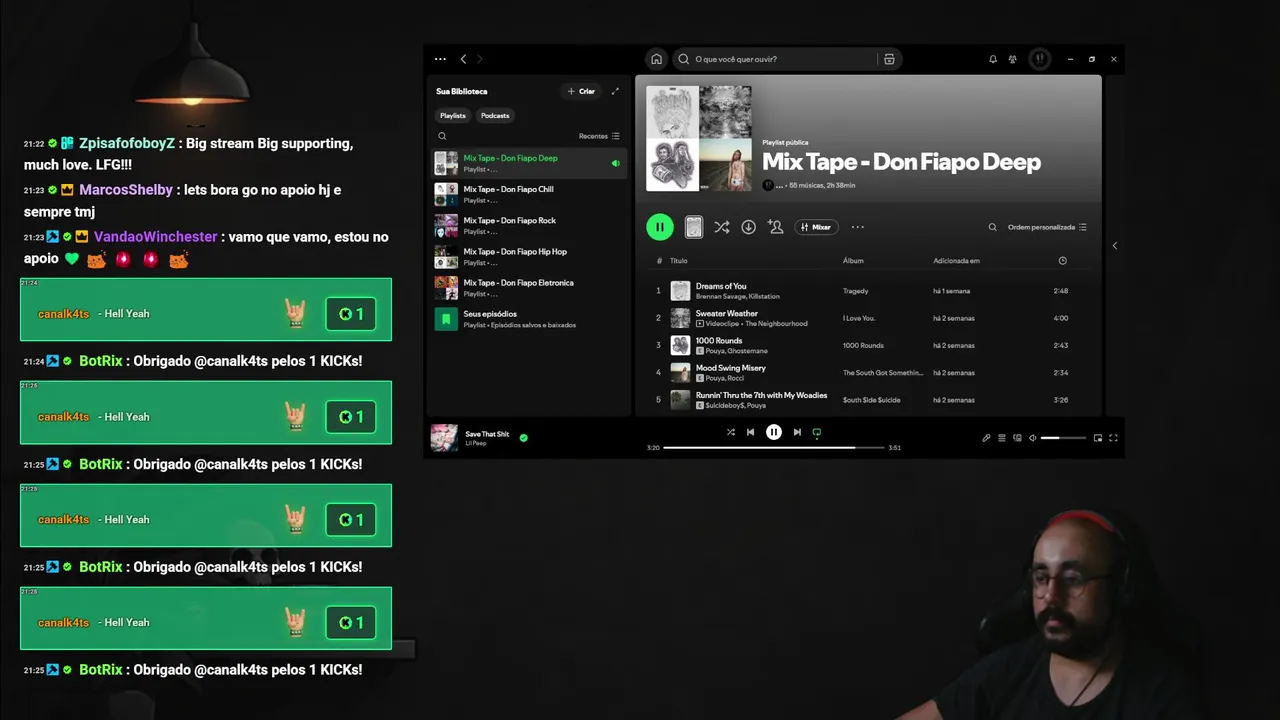Click the Brennan Savage, Killstation artist text

[738, 297]
